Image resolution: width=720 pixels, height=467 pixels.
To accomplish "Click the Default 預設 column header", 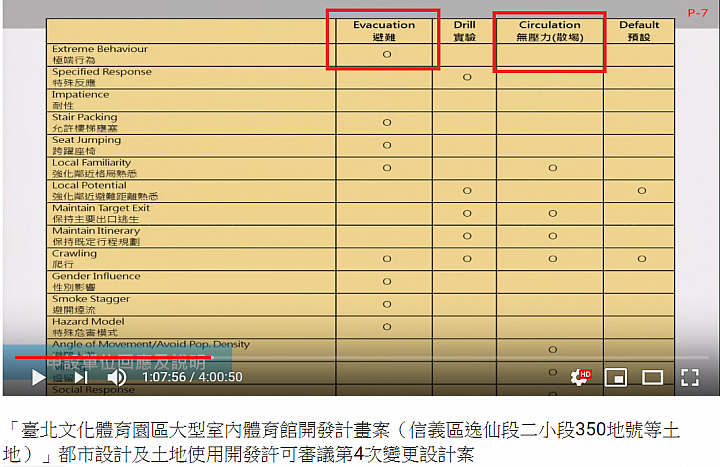I will pos(639,31).
